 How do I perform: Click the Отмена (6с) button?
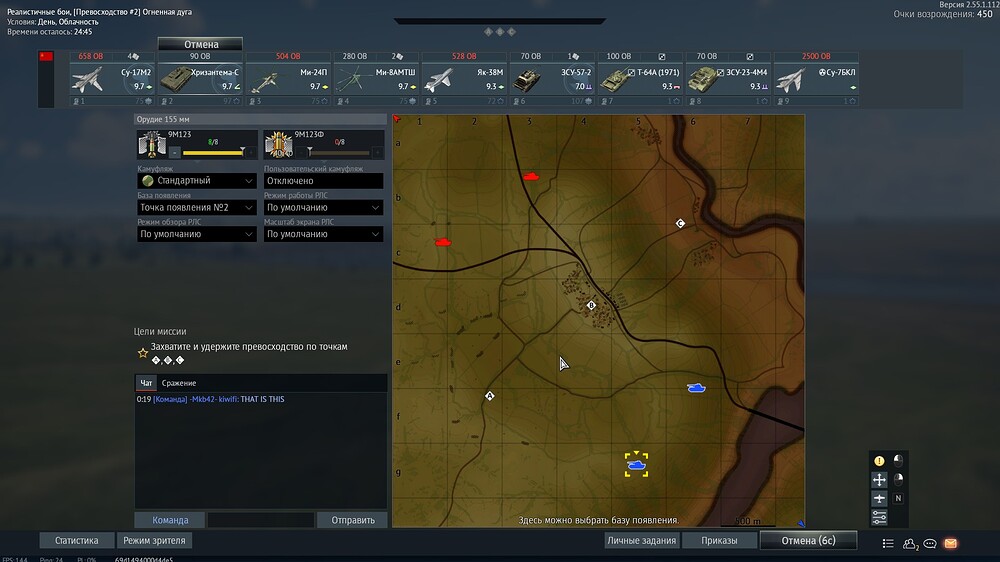pyautogui.click(x=808, y=540)
